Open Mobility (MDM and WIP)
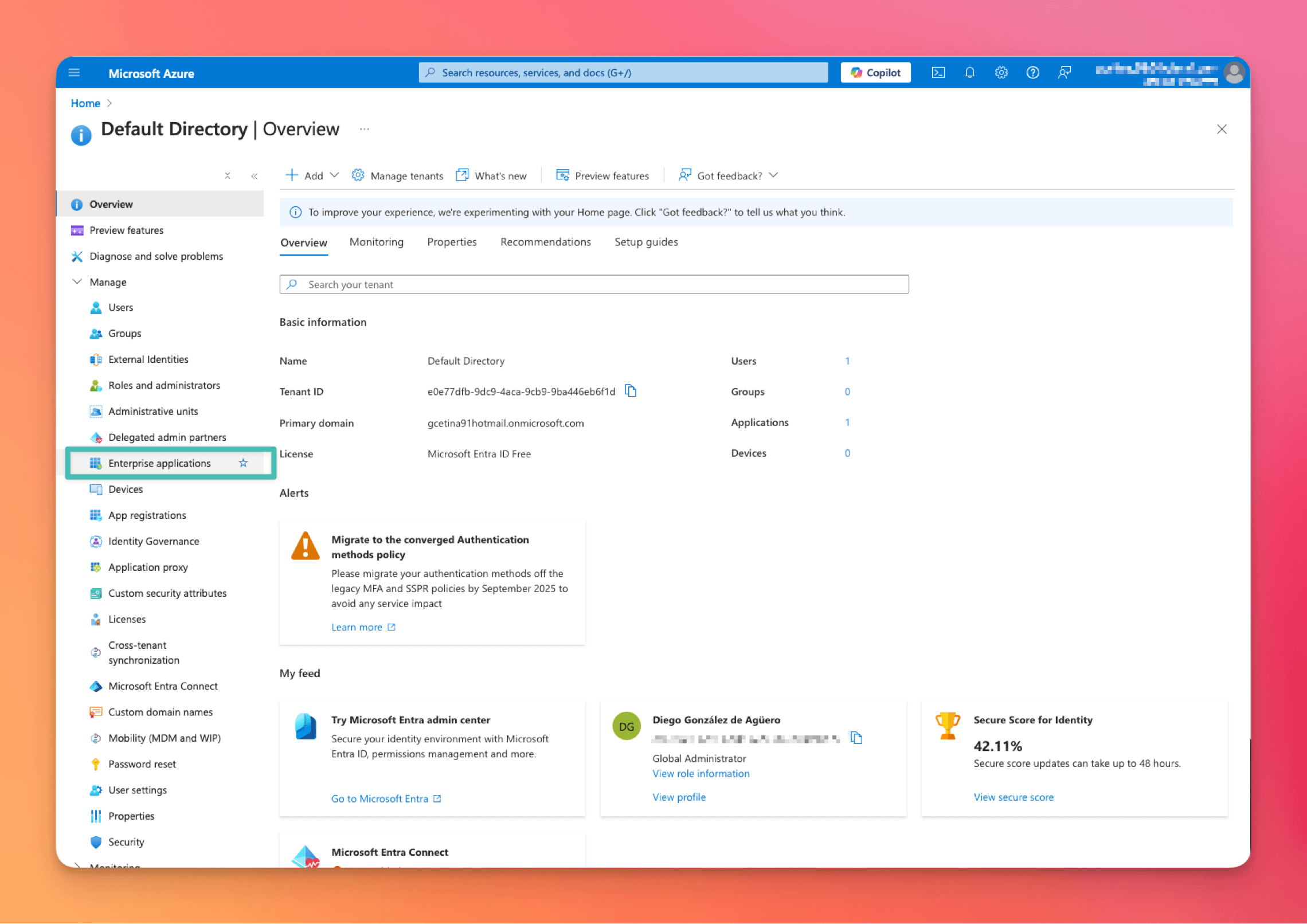 click(165, 738)
